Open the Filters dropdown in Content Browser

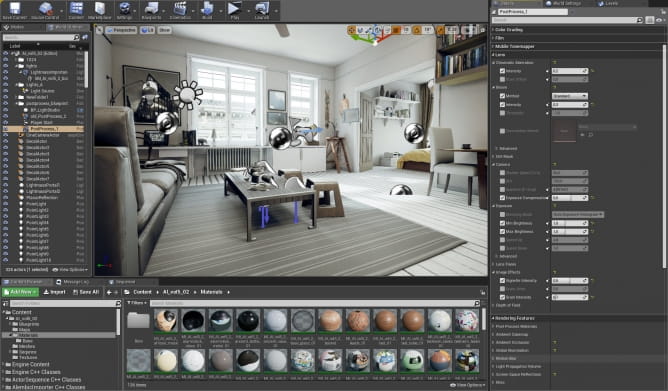click(x=137, y=303)
